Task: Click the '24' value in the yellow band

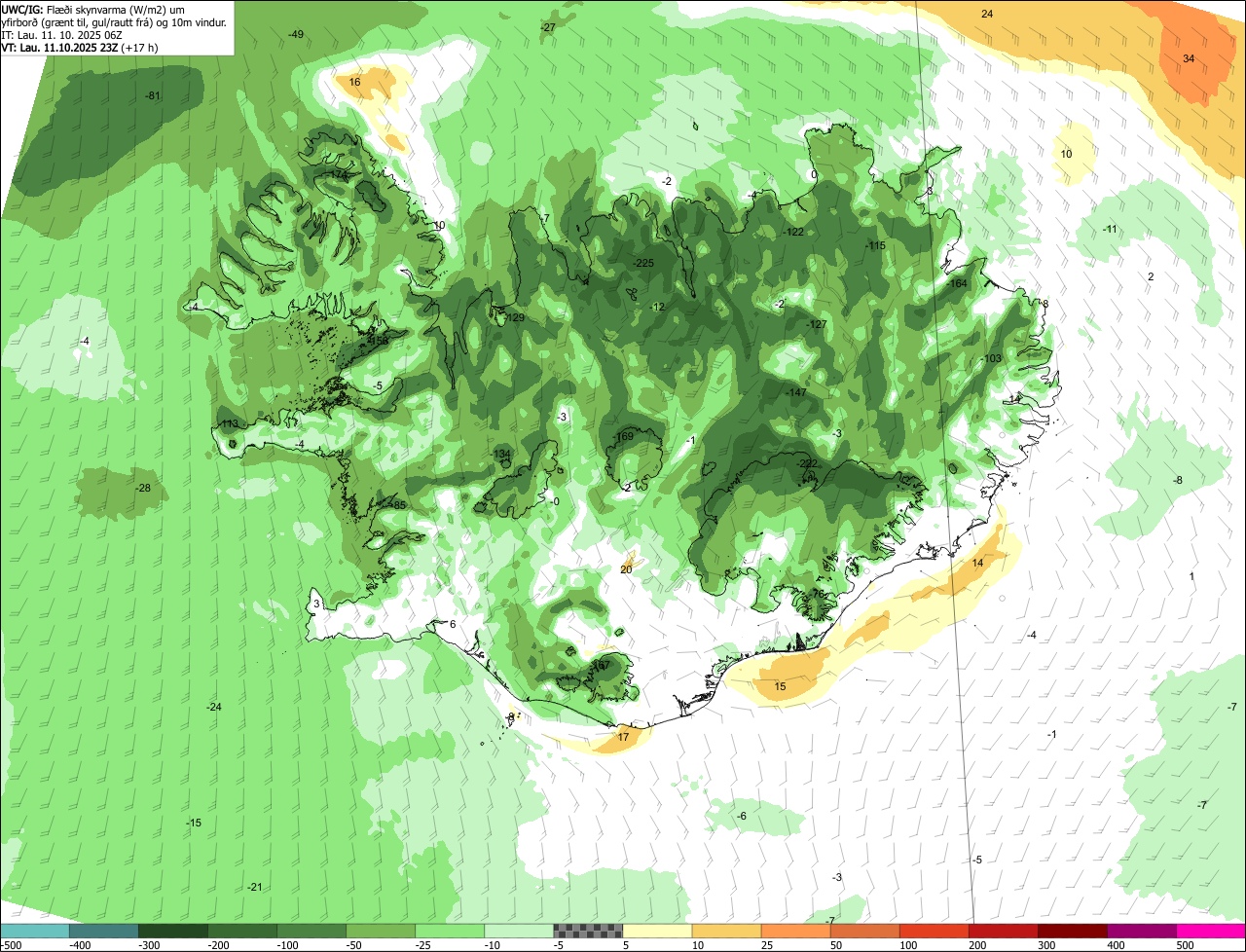Action: tap(987, 14)
